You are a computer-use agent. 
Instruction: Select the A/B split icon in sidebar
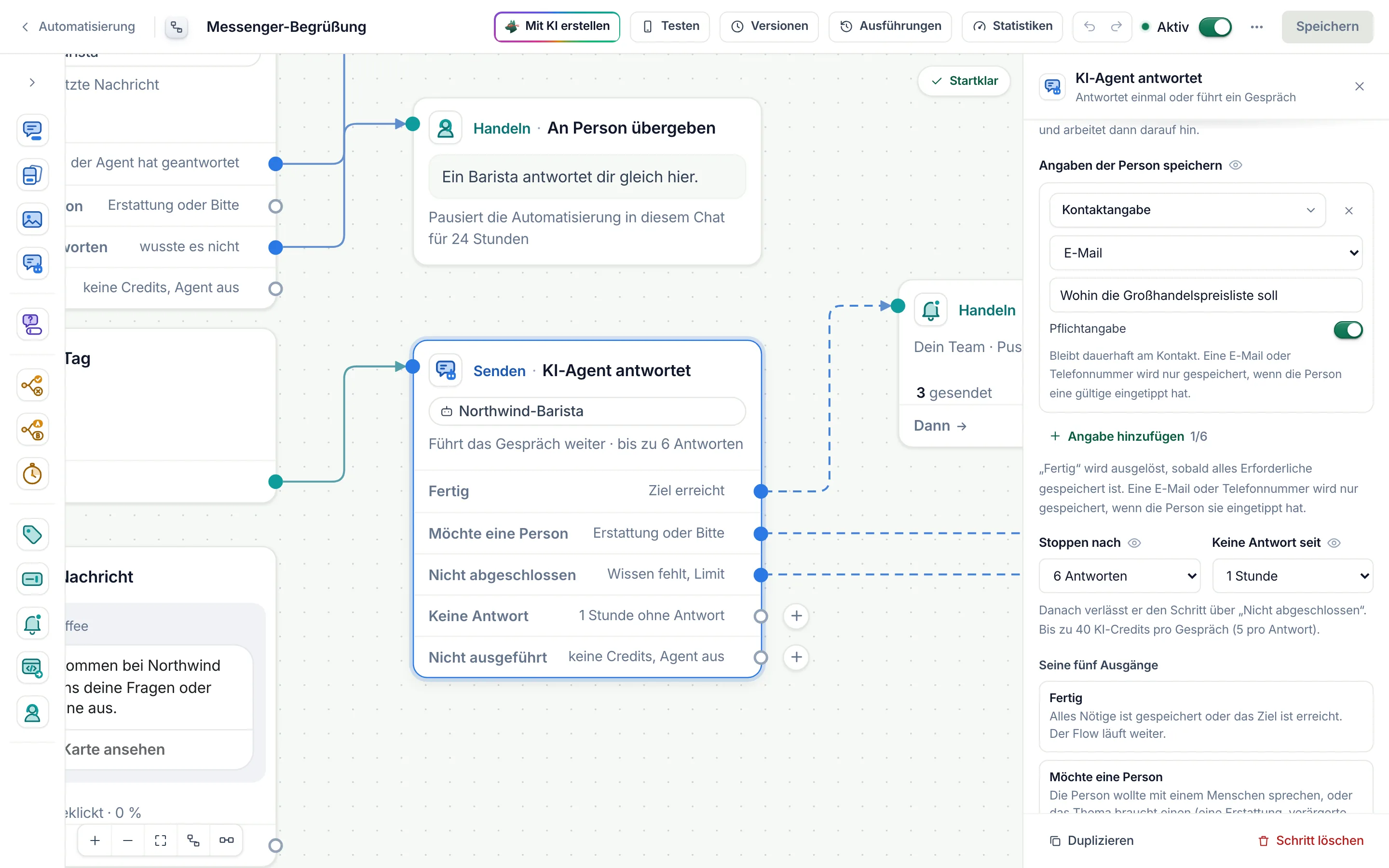coord(32,429)
